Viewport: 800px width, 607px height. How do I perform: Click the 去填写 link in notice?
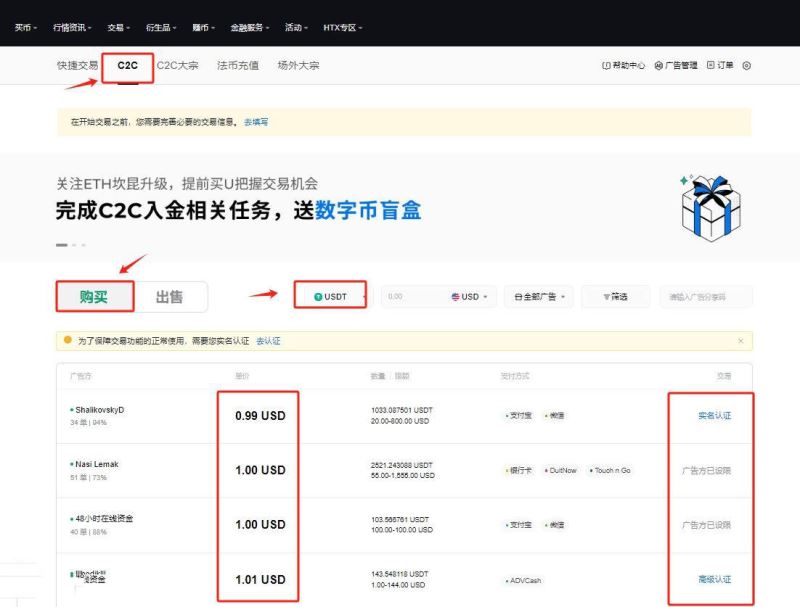click(256, 122)
